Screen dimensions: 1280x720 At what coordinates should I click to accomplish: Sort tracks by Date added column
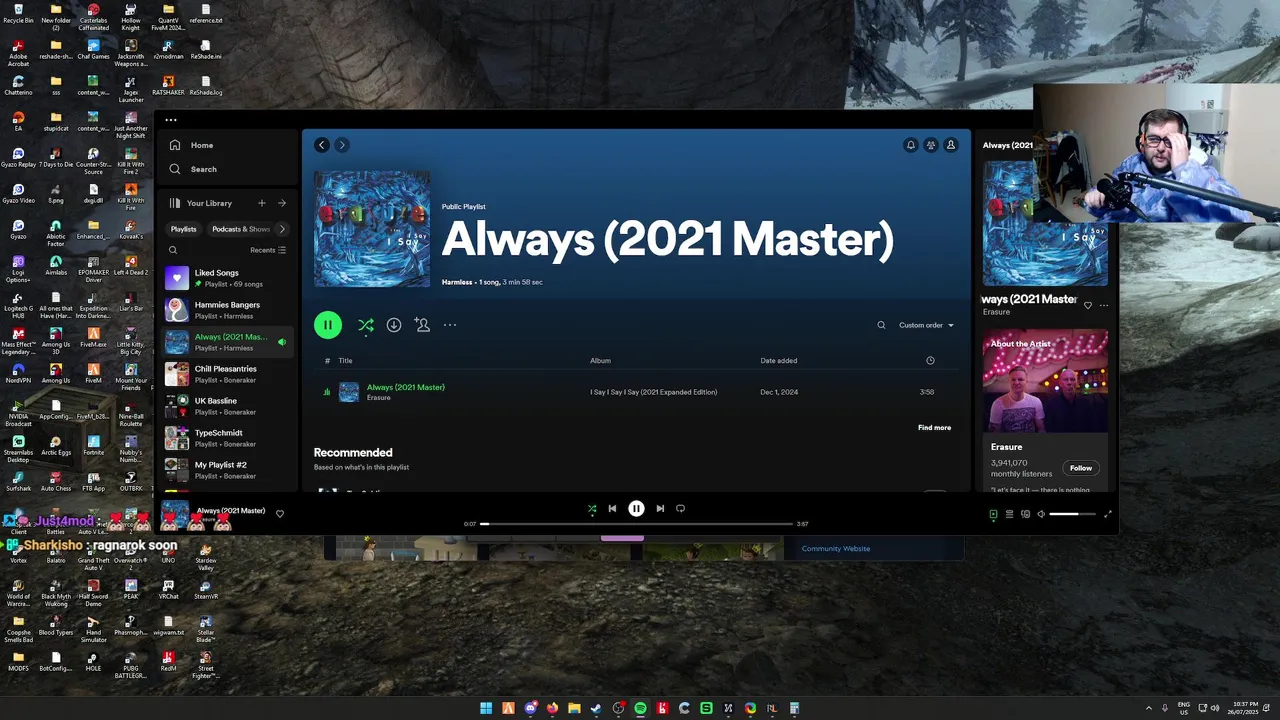coord(779,361)
